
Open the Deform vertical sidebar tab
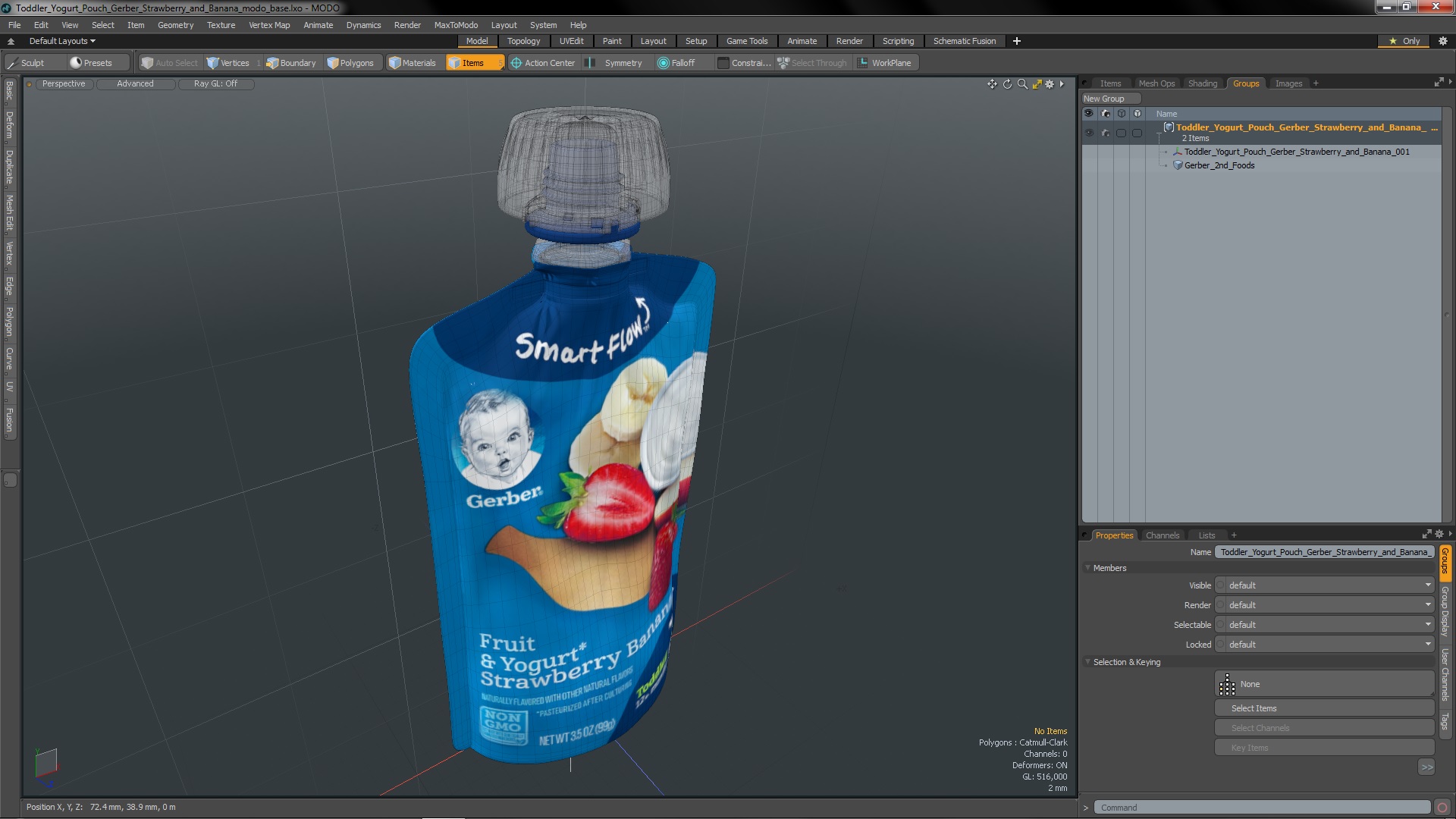click(10, 125)
